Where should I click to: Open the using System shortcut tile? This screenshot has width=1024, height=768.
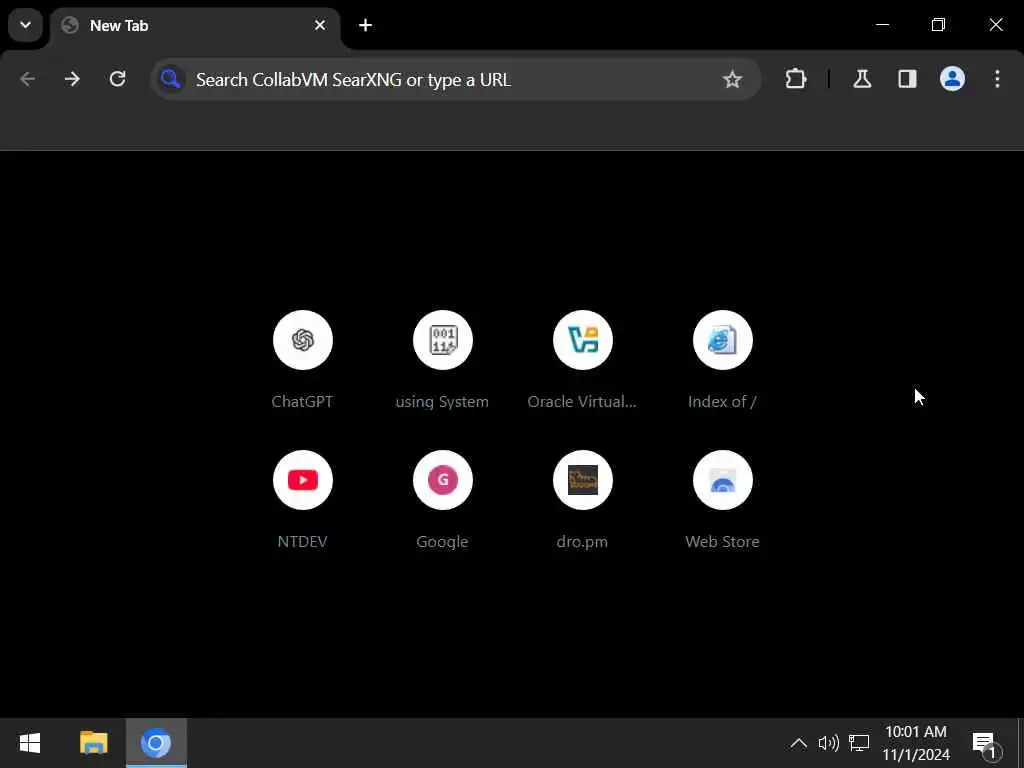(x=442, y=340)
